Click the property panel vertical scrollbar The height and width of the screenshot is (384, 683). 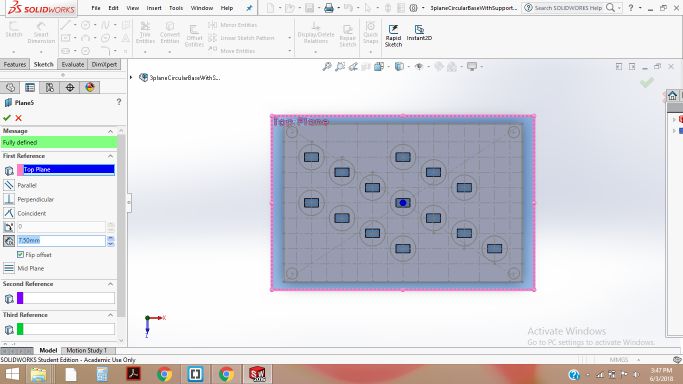coord(122,226)
